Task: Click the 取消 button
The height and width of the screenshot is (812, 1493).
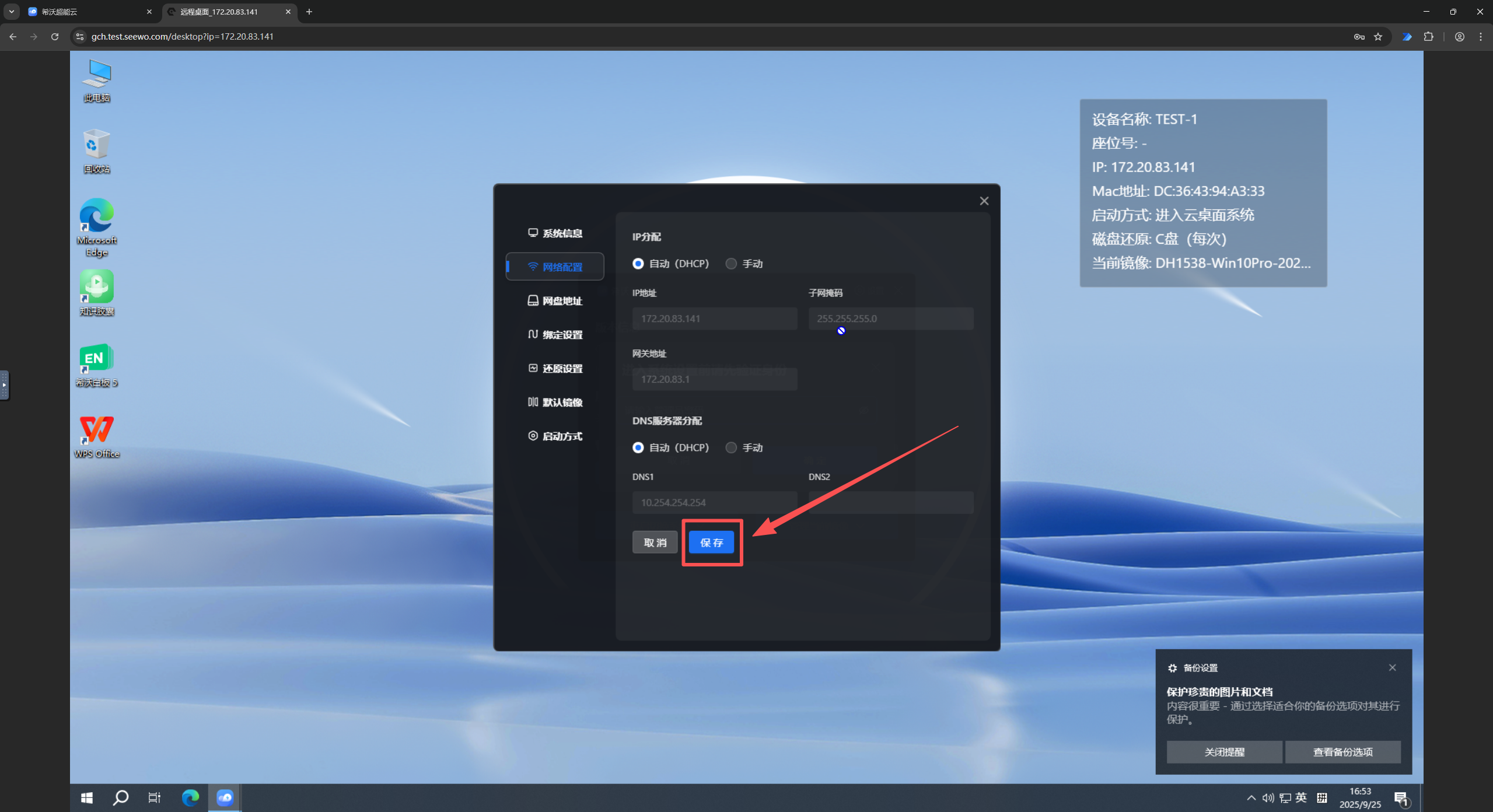Action: pyautogui.click(x=655, y=542)
